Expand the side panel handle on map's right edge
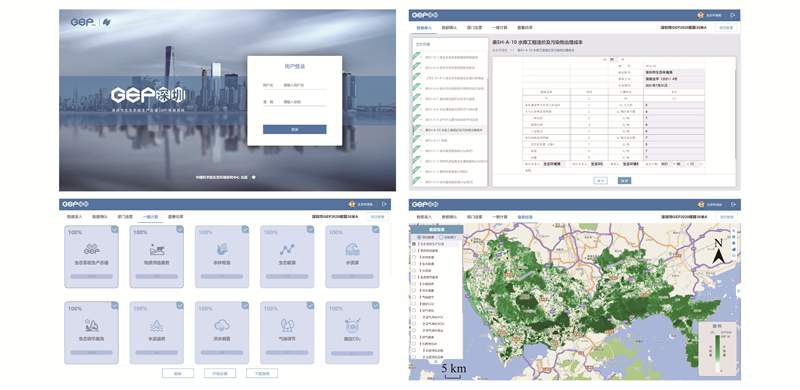Screen dimensions: 800x390 pos(739,290)
